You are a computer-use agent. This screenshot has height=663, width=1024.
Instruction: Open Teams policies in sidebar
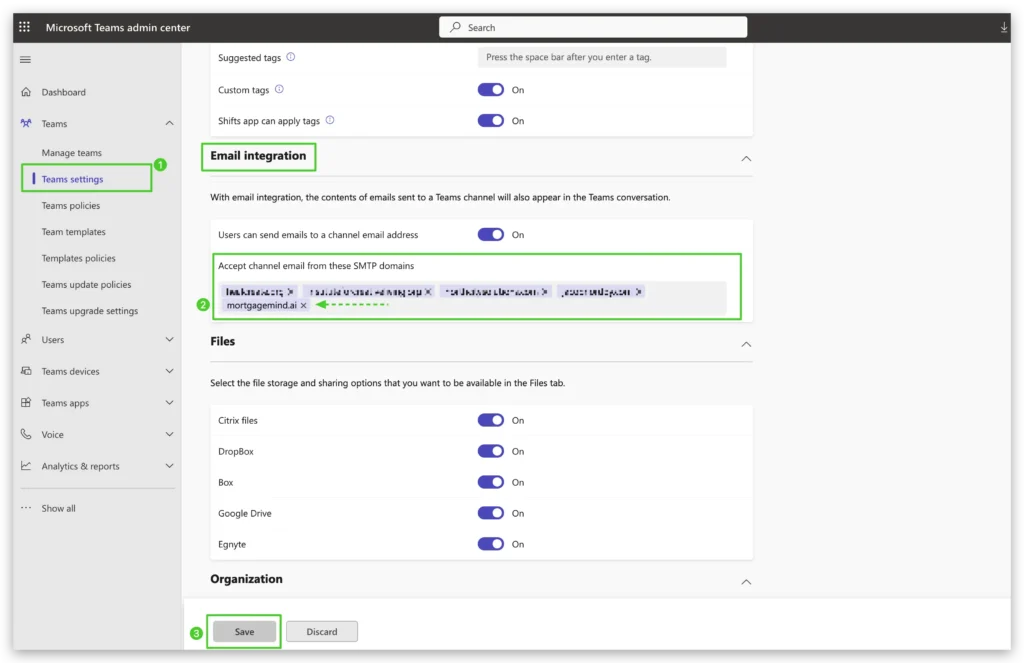click(x=71, y=206)
